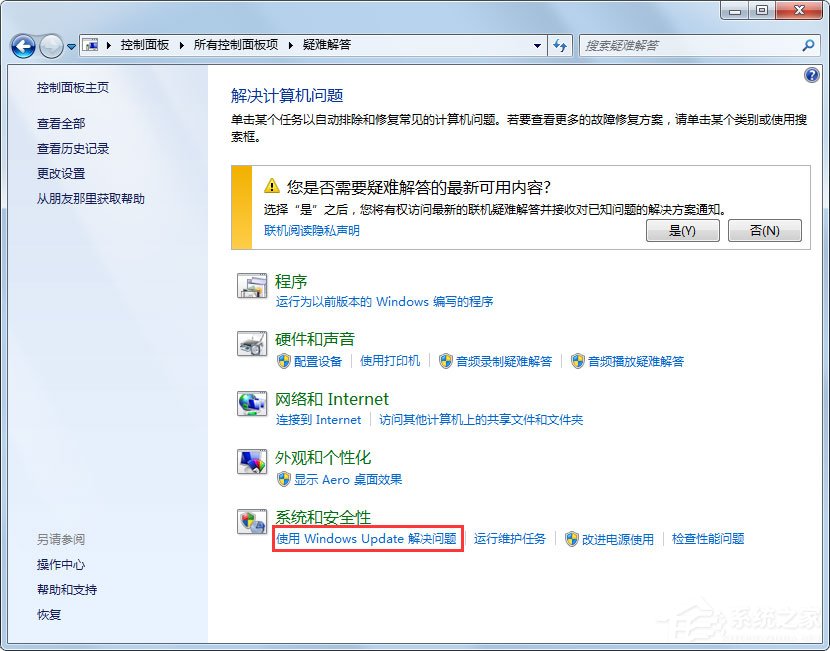Click the Help question mark icon
Viewport: 830px width, 651px height.
[x=811, y=75]
